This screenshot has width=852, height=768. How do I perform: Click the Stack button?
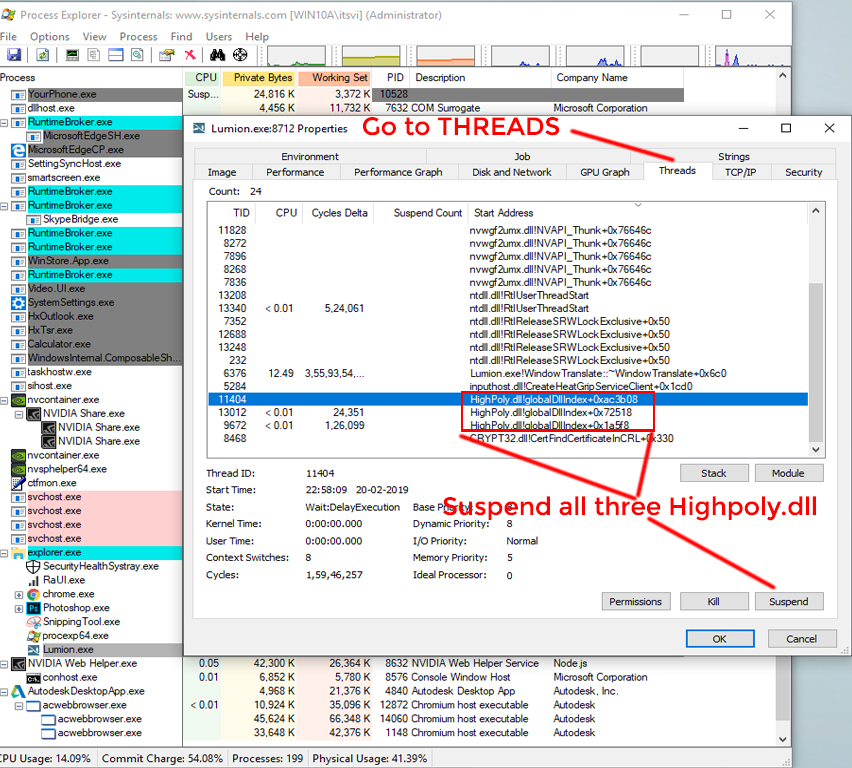pyautogui.click(x=714, y=473)
